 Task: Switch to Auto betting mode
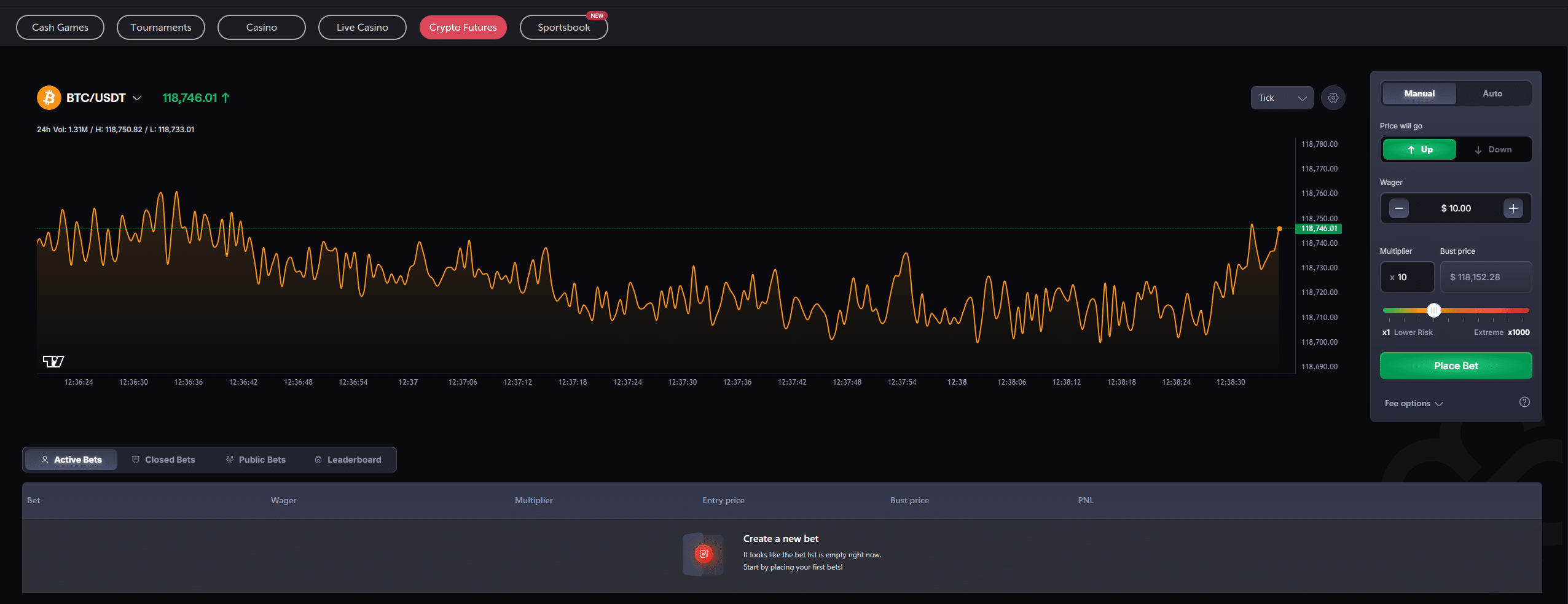pyautogui.click(x=1492, y=93)
